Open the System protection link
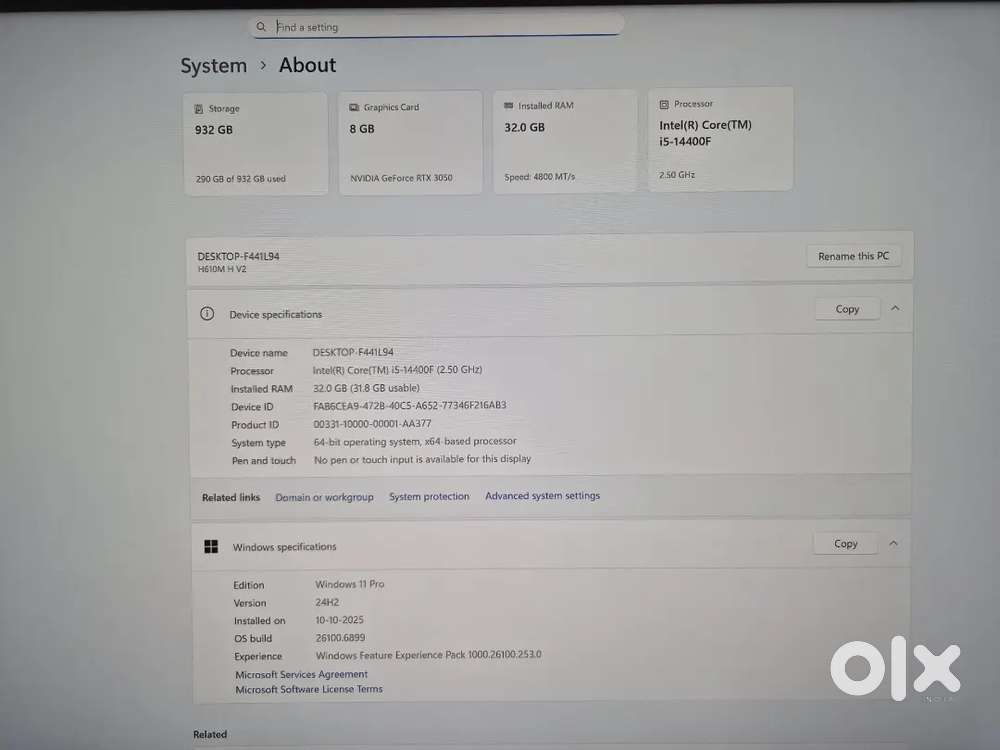 429,496
